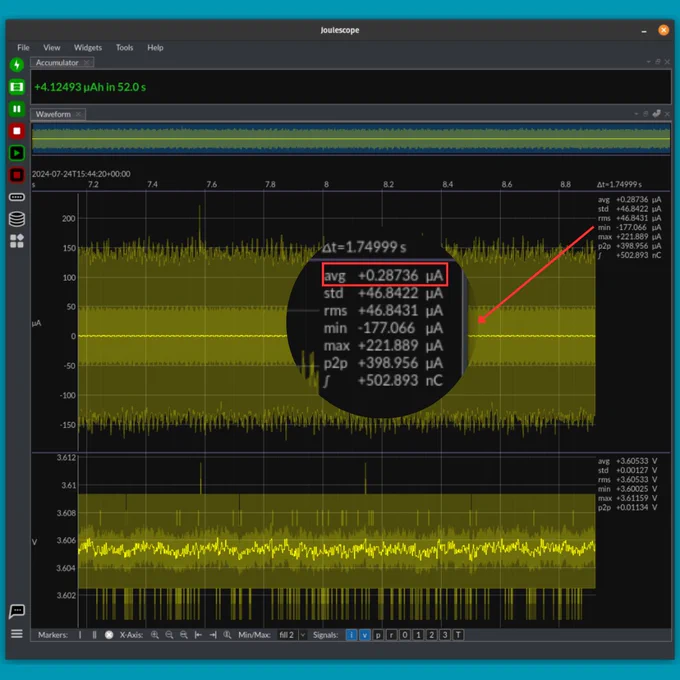Screen dimensions: 680x680
Task: Toggle the signal 1 button
Action: point(418,635)
